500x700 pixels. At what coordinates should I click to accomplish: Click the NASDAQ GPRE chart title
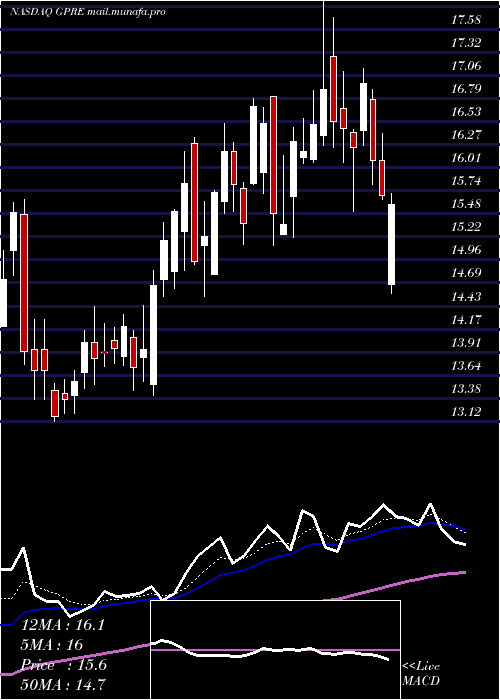[x=88, y=12]
